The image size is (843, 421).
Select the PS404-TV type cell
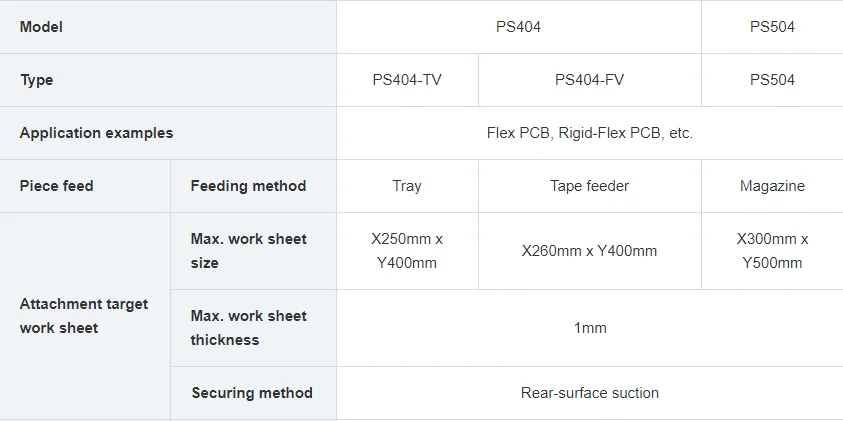point(407,80)
